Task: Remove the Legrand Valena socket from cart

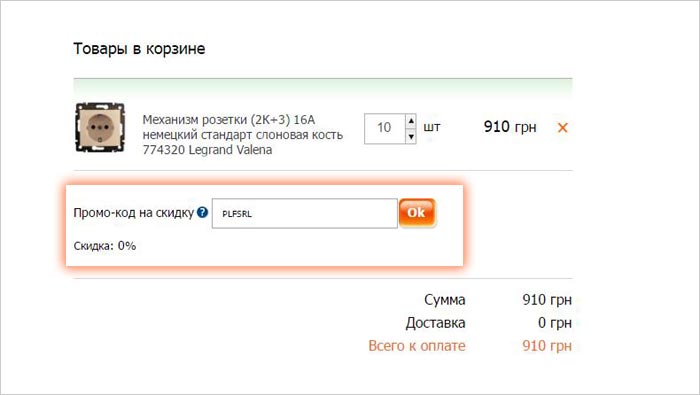Action: tap(562, 128)
